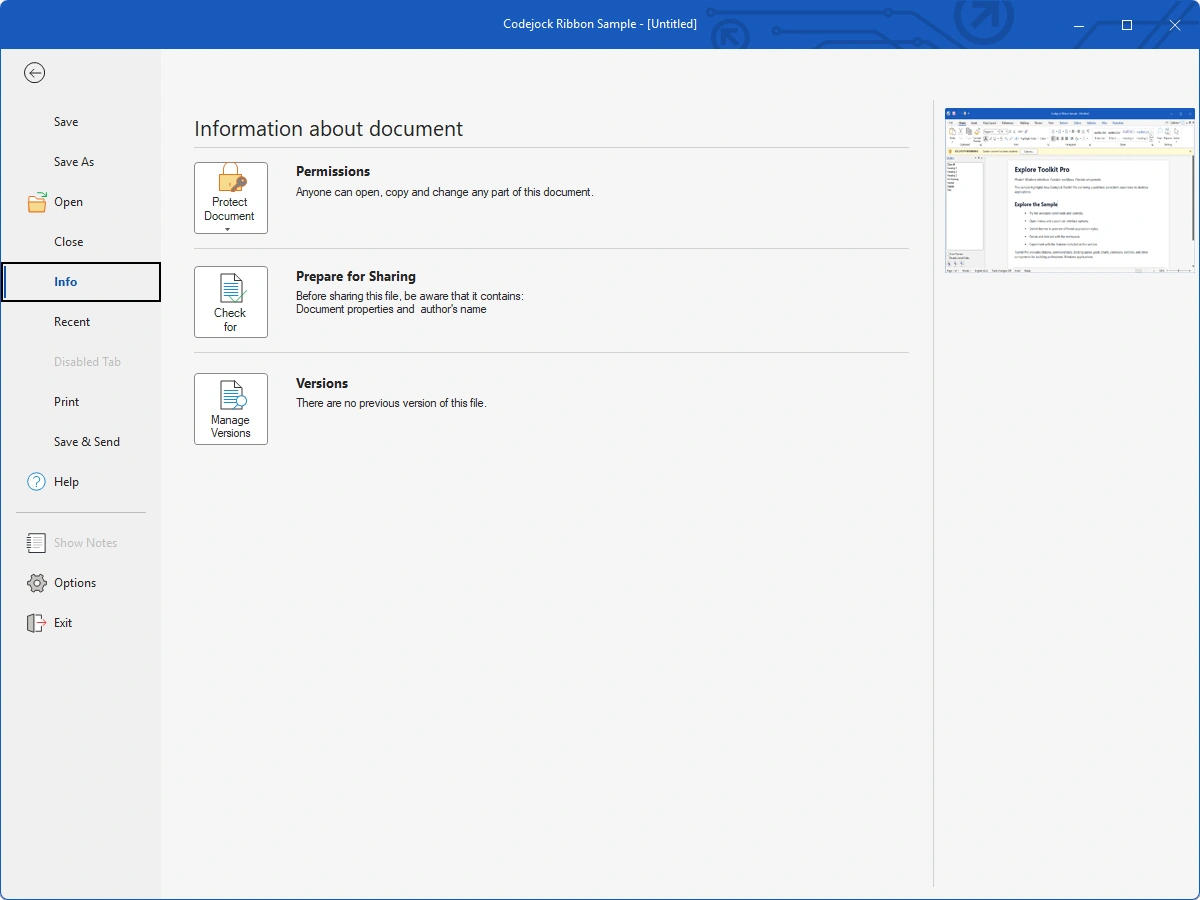Click 'Document properties and author's name' text
Screen dimensions: 1200x900
point(391,310)
